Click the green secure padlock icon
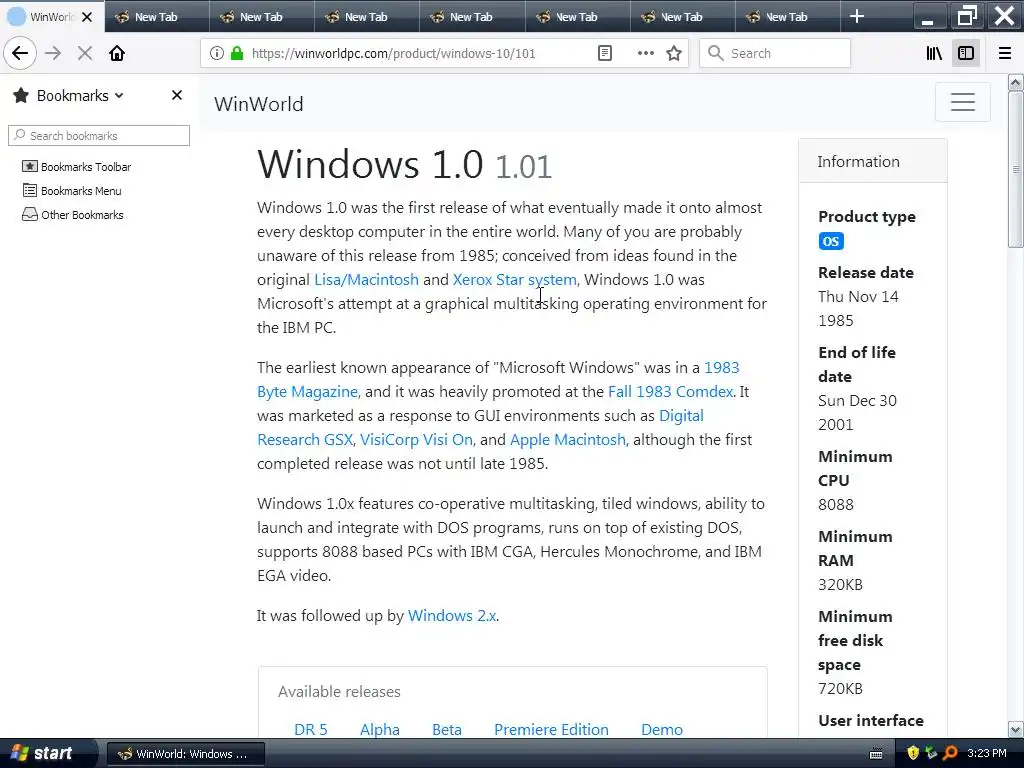The image size is (1024, 768). [x=237, y=54]
